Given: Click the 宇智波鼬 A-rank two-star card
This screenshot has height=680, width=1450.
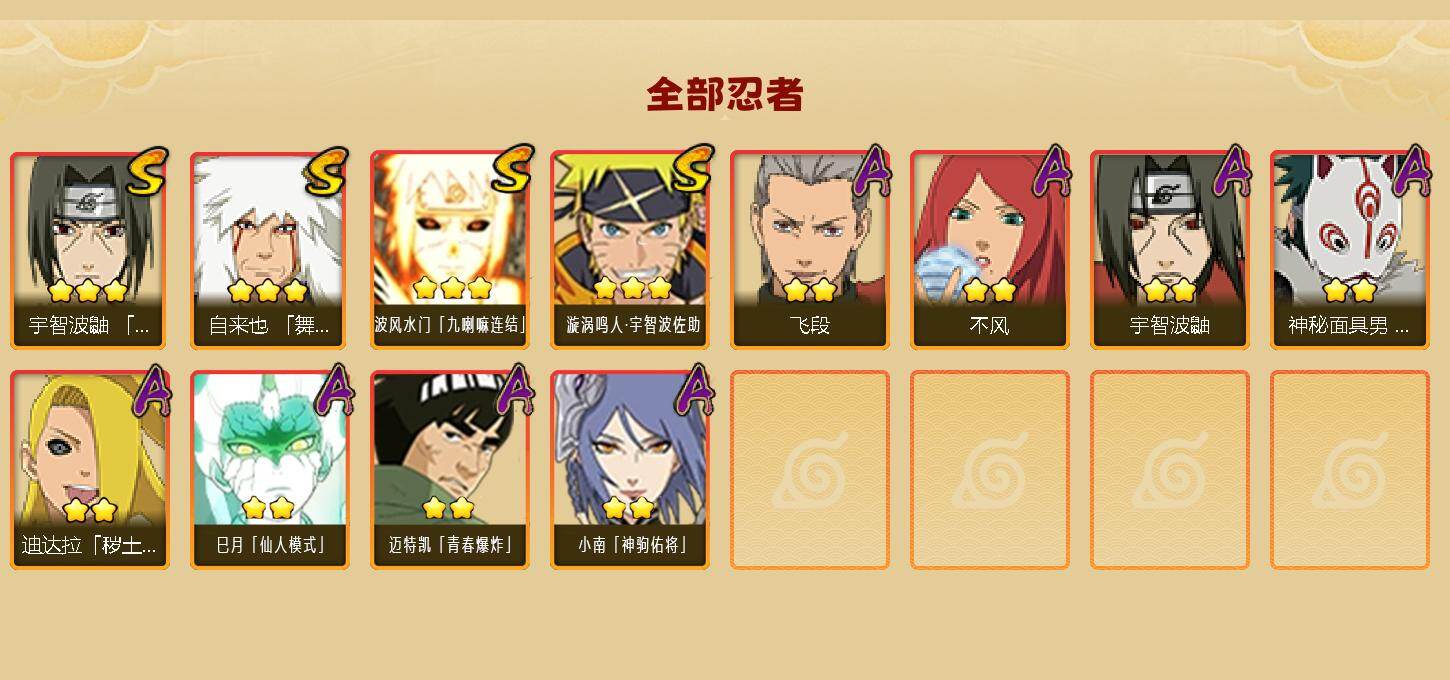Looking at the screenshot, I should click(1170, 250).
